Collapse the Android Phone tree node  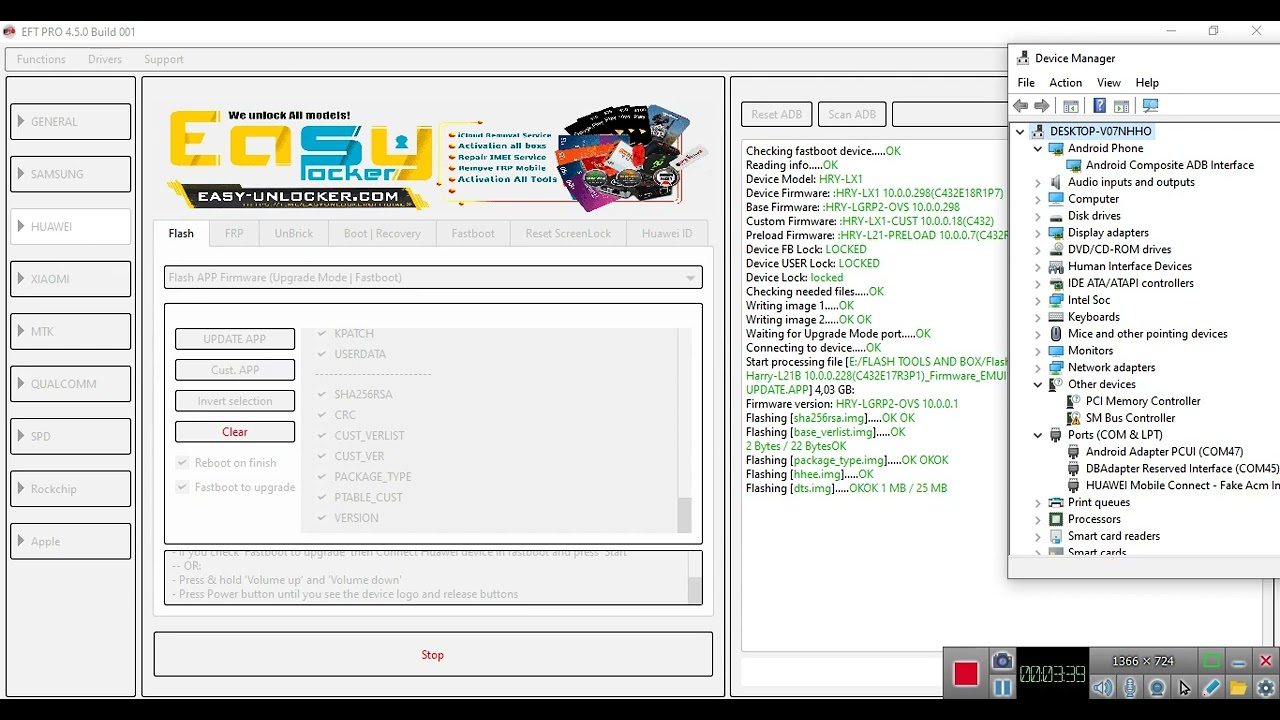coord(1038,148)
